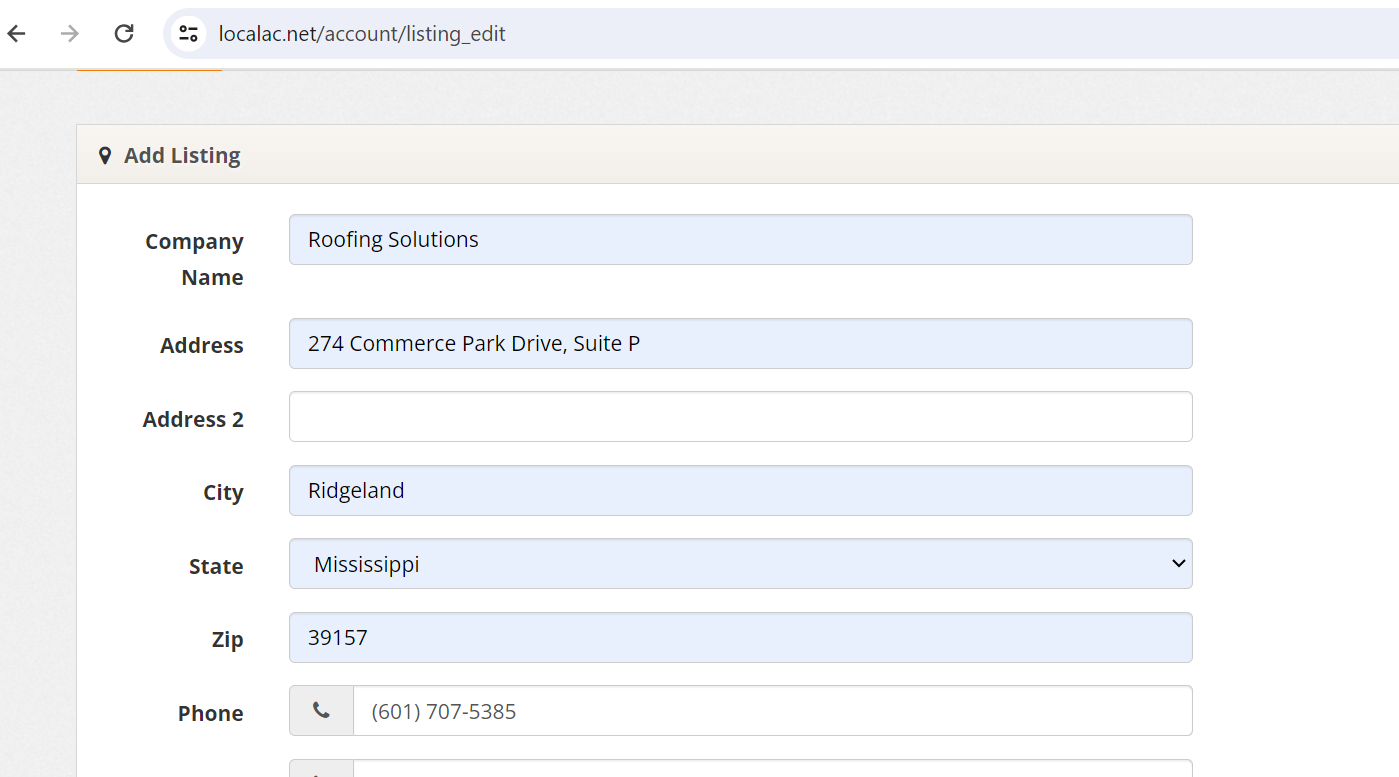Click the Company Name label
The width and height of the screenshot is (1399, 777).
click(x=195, y=259)
